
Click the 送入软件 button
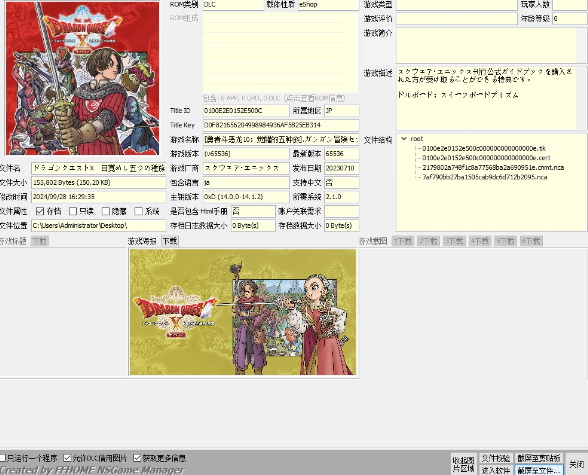(x=495, y=470)
